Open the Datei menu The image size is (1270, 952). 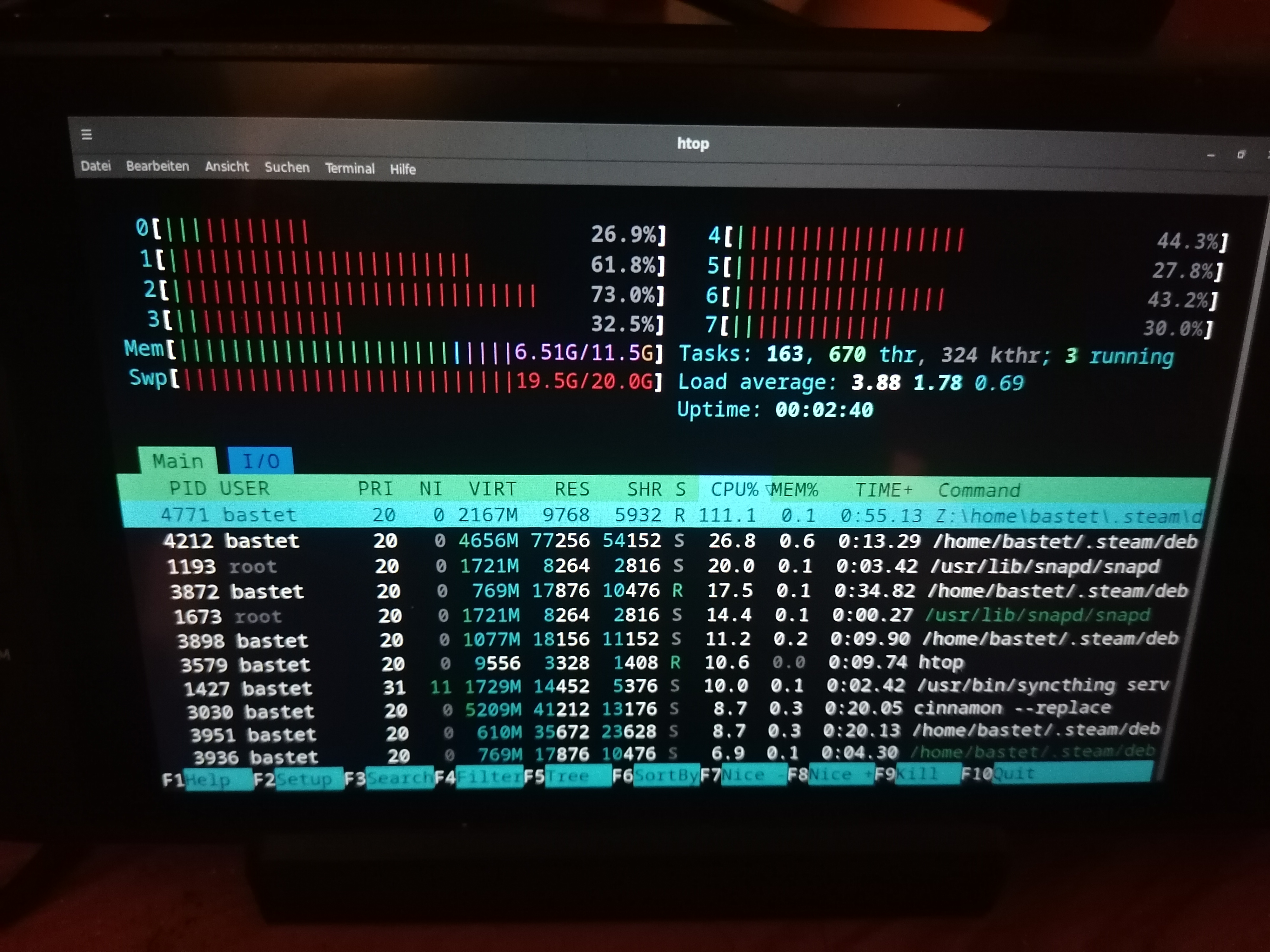(x=95, y=166)
